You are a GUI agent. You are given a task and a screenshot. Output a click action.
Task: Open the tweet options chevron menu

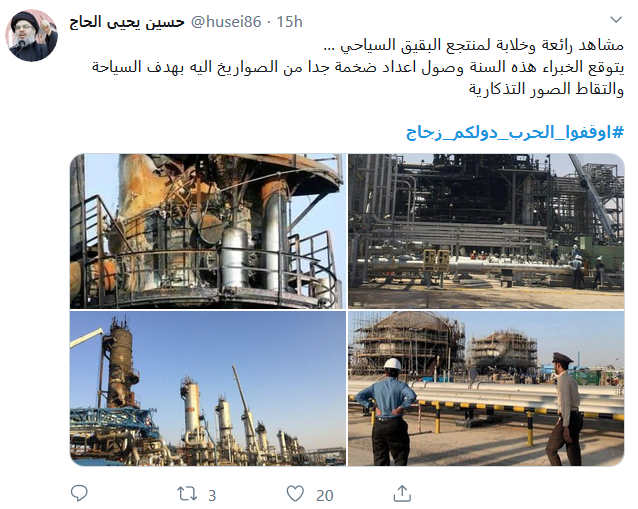pos(616,20)
